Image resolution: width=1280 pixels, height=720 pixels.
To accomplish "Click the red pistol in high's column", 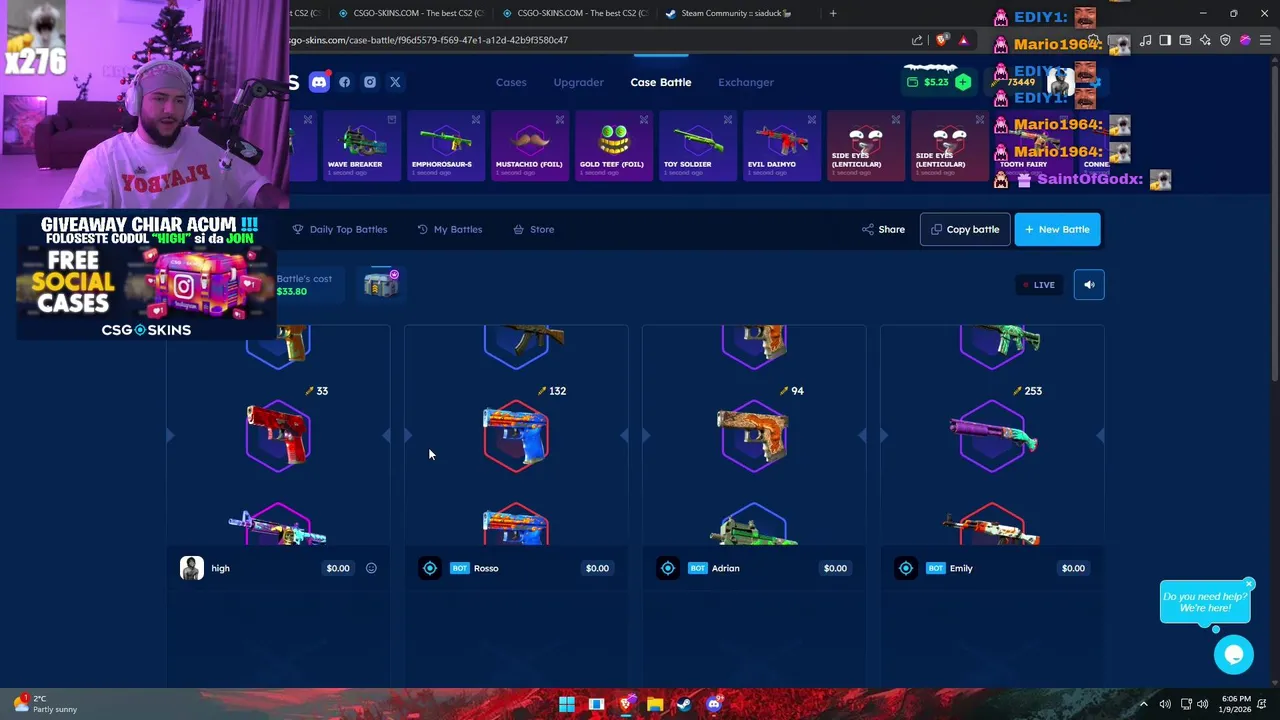I will 278,436.
